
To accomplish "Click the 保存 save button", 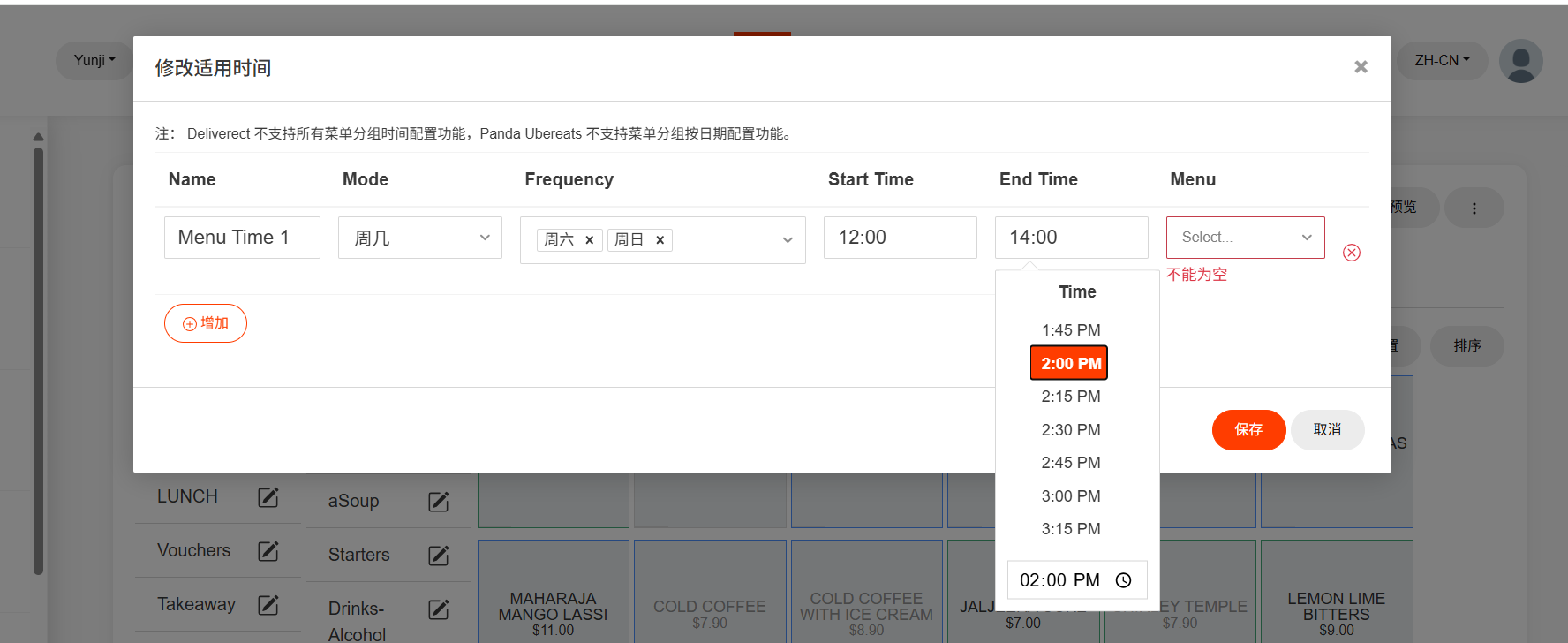I will coord(1248,430).
